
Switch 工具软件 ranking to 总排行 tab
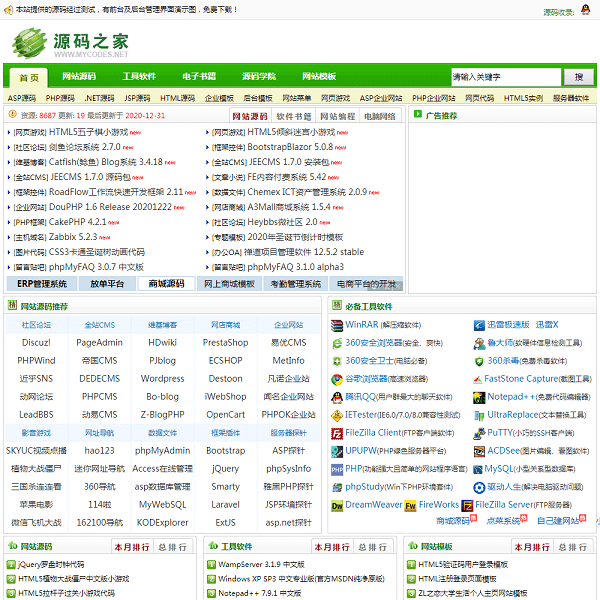(x=373, y=547)
